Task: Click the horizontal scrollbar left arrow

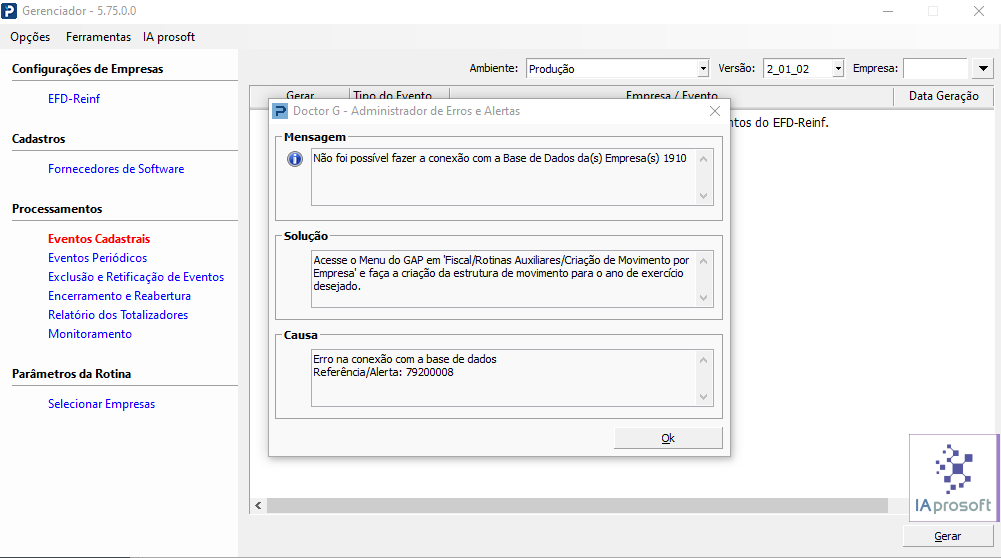Action: coord(258,506)
